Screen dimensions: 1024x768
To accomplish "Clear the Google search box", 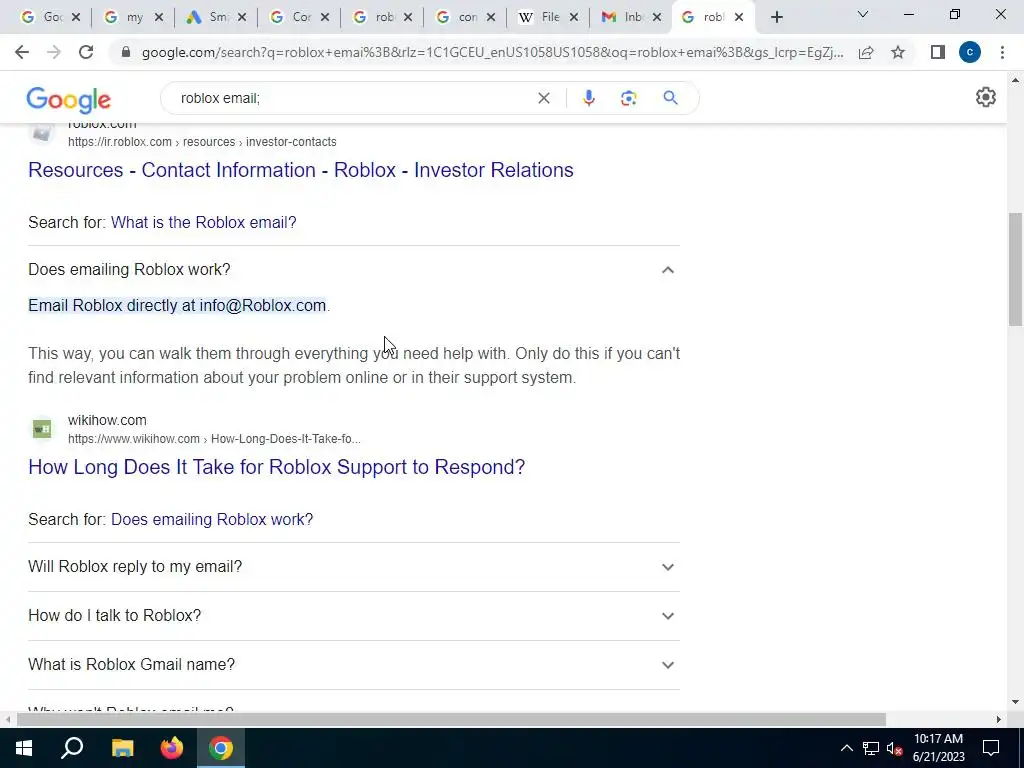I will tap(543, 98).
